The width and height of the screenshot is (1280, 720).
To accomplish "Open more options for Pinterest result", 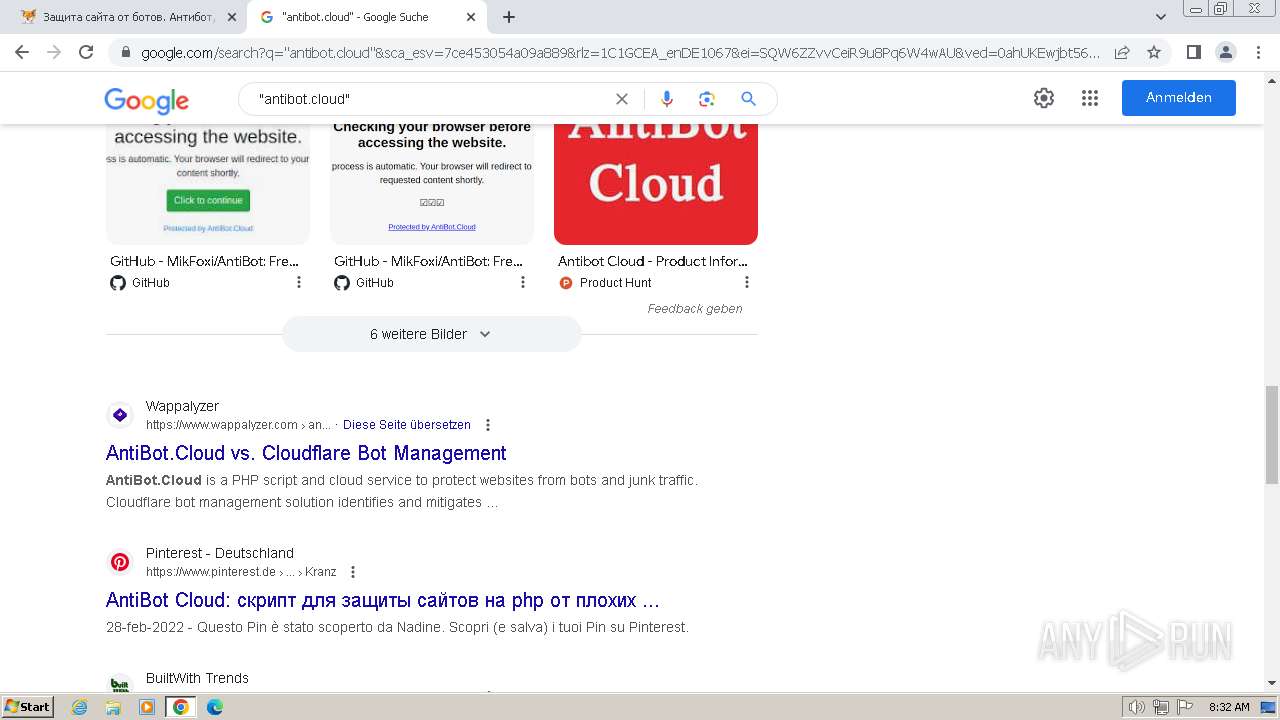I will coord(352,572).
